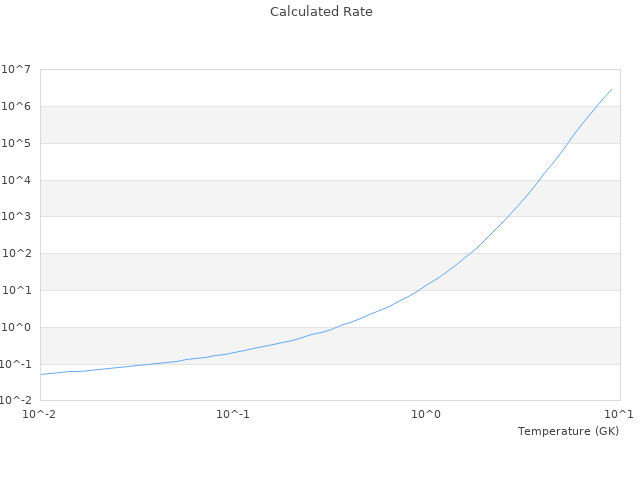Viewport: 640px width, 480px height.
Task: Click the 10^-2 label on the horizontal axis
Action: click(40, 414)
